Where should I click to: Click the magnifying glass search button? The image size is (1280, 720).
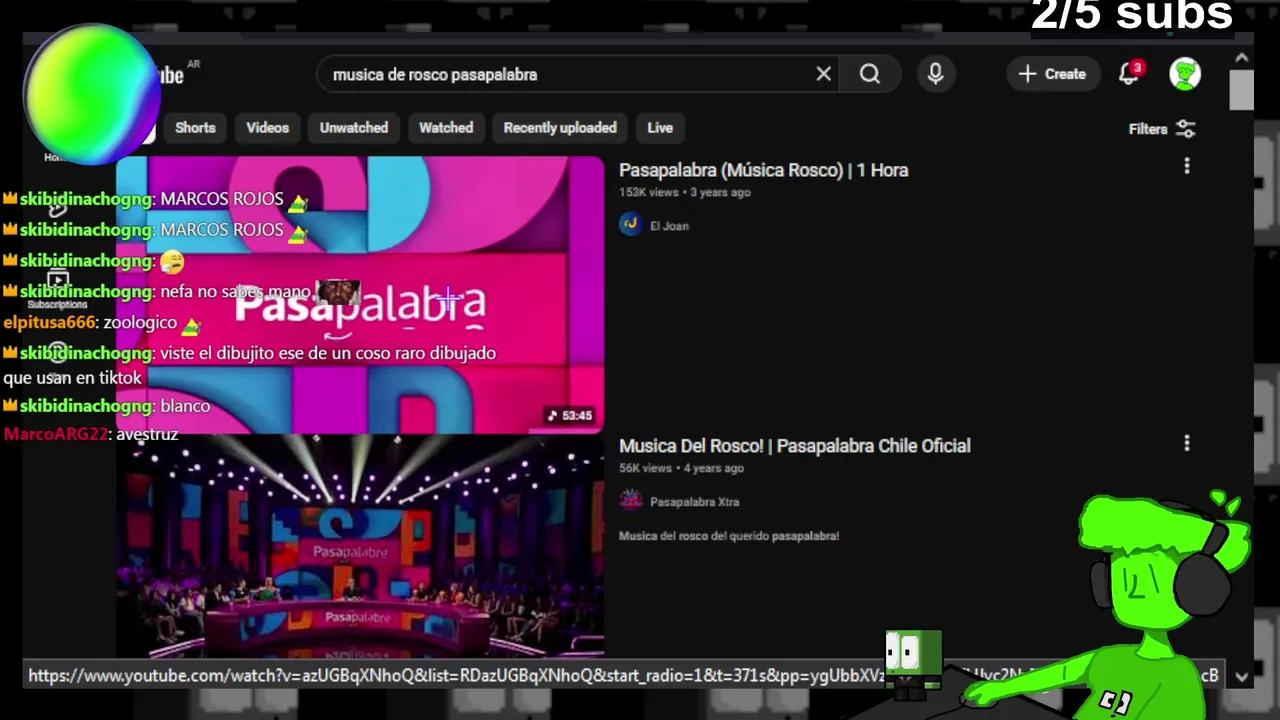pos(870,74)
